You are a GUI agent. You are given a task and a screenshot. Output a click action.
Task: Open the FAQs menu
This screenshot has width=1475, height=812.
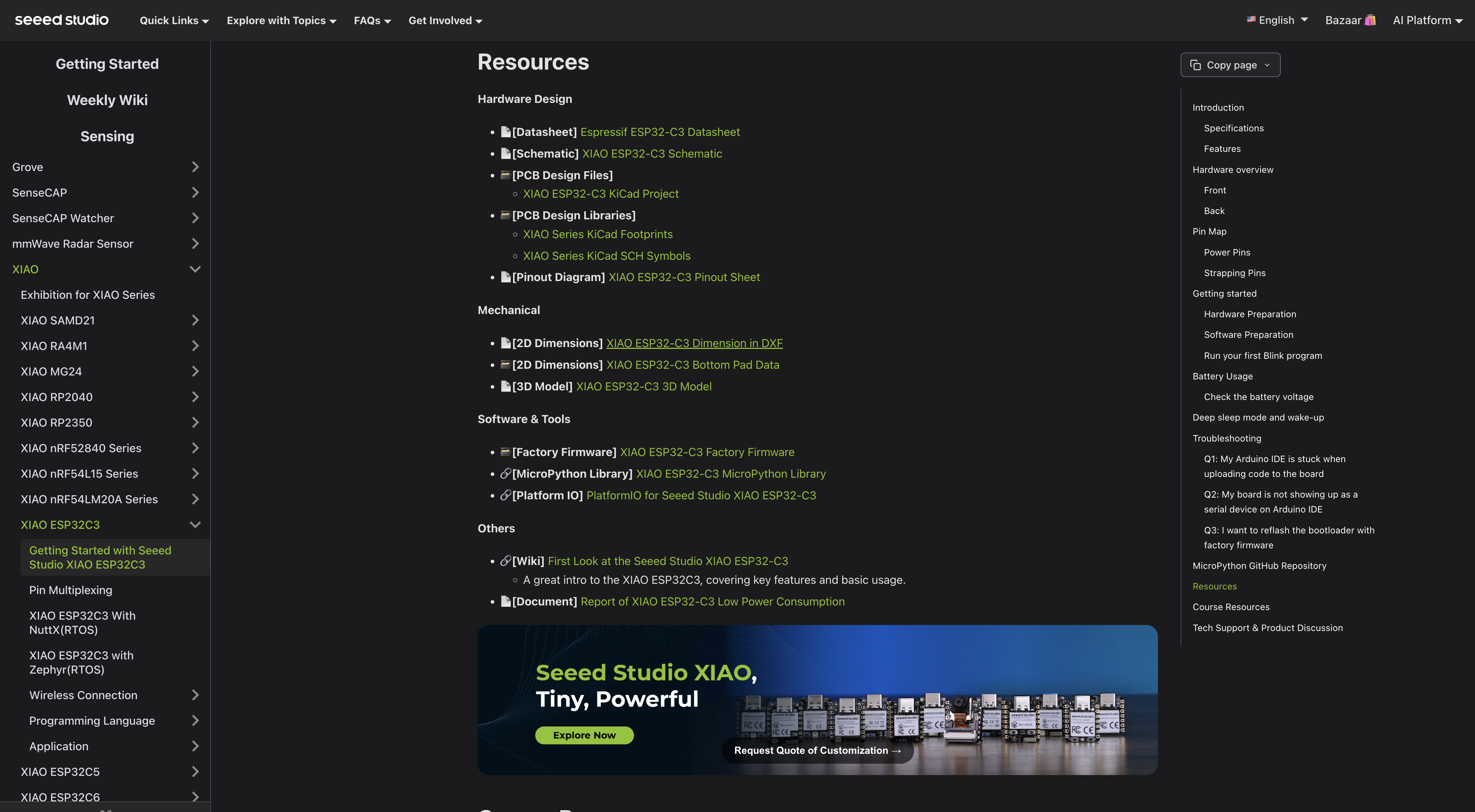click(372, 21)
